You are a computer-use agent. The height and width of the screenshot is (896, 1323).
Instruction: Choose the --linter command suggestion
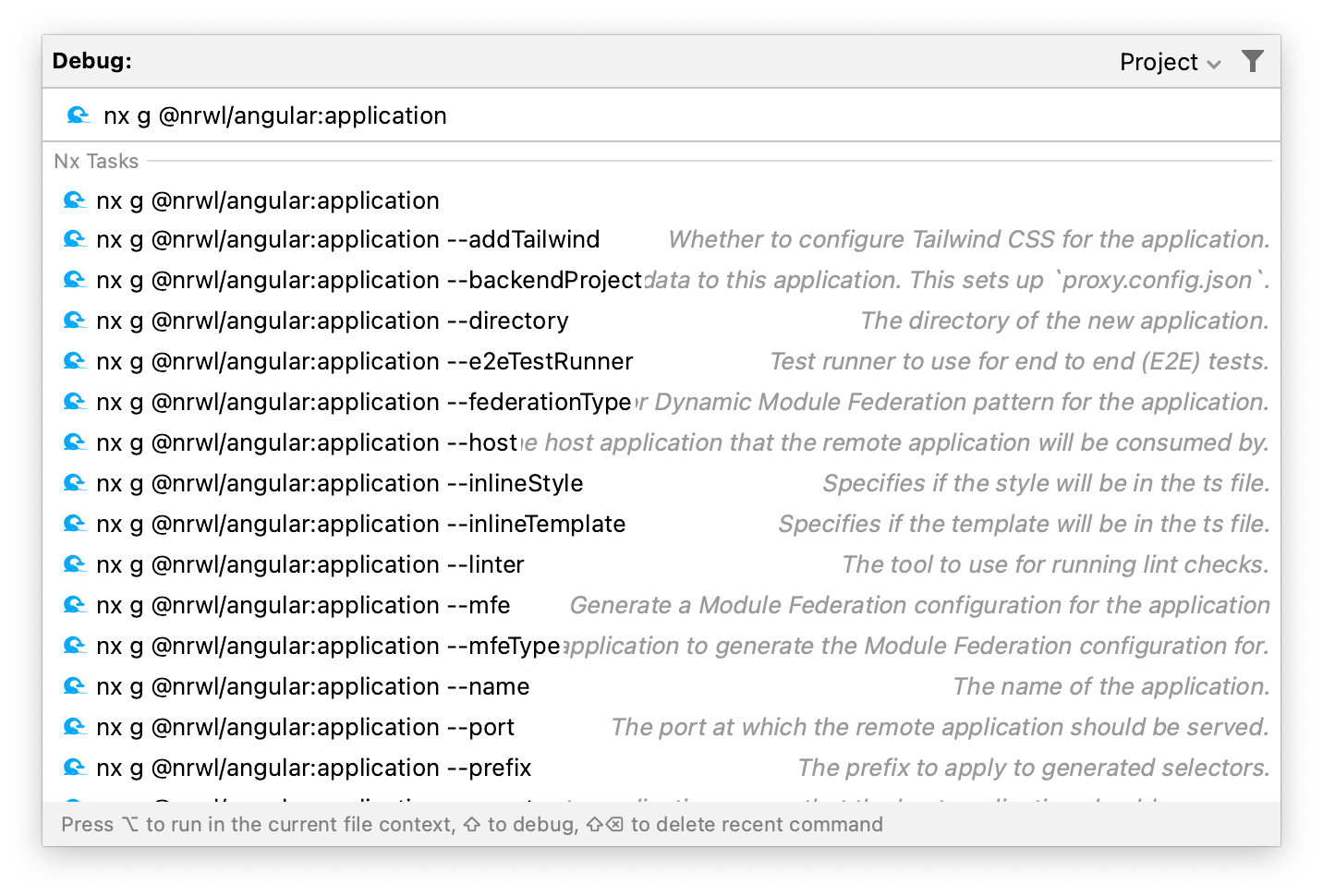[661, 564]
